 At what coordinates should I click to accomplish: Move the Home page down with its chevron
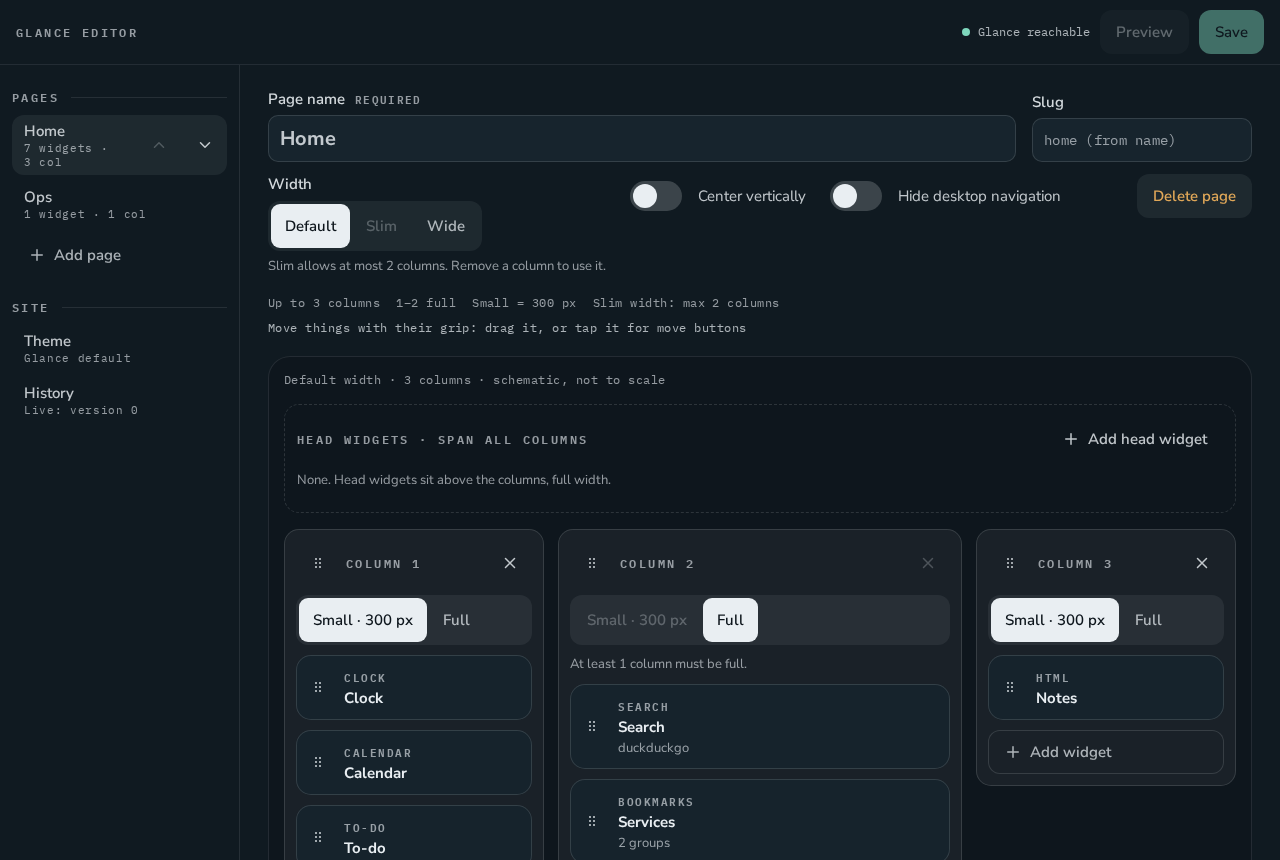tap(205, 145)
